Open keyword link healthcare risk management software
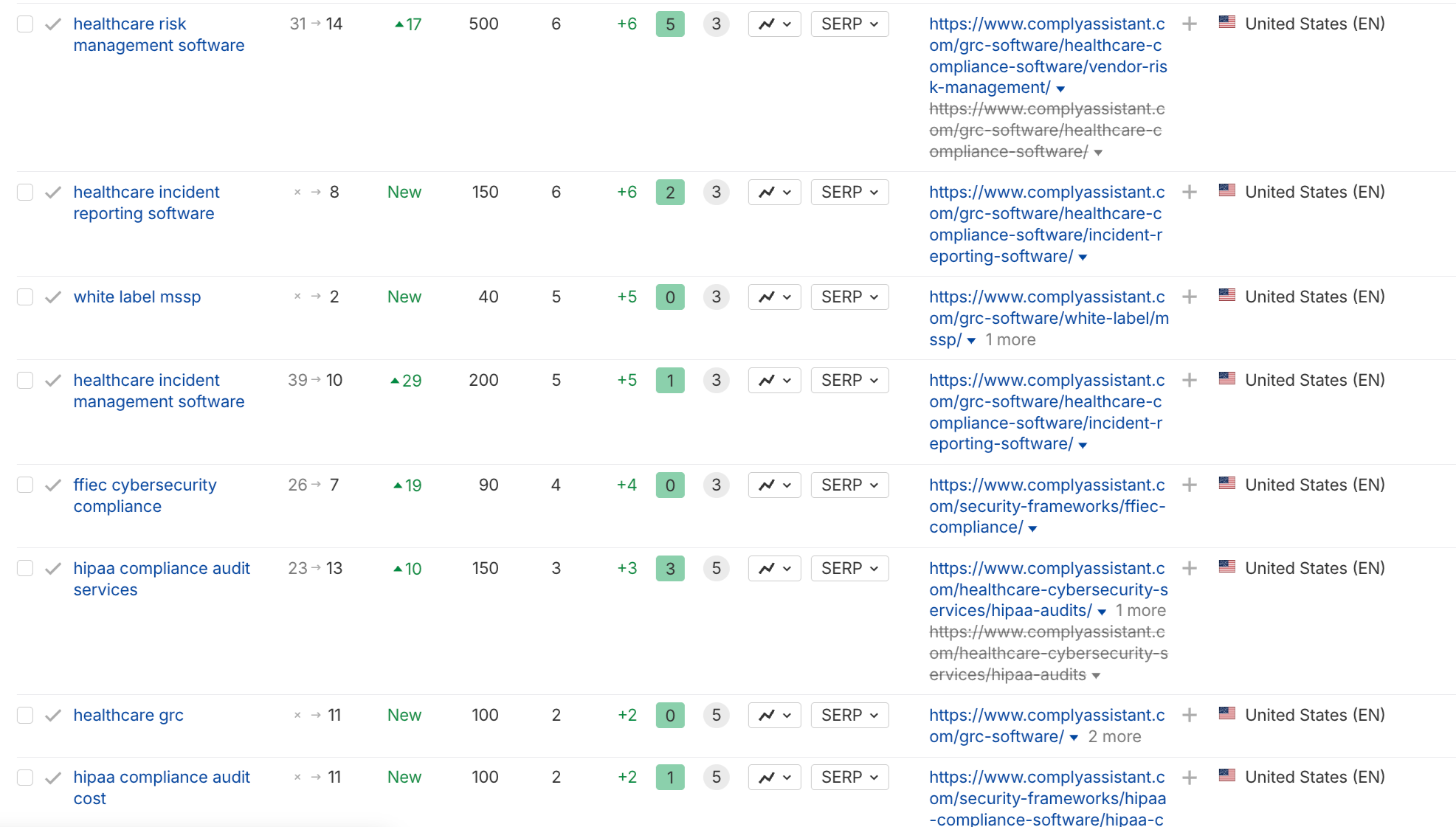 click(159, 35)
